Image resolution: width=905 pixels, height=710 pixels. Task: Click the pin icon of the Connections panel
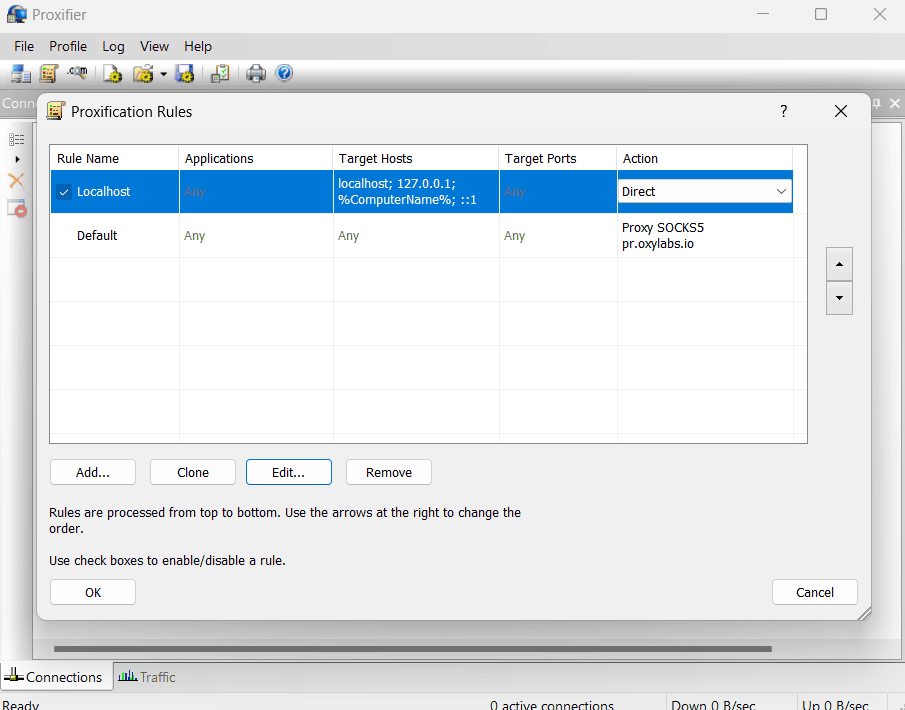tap(877, 103)
